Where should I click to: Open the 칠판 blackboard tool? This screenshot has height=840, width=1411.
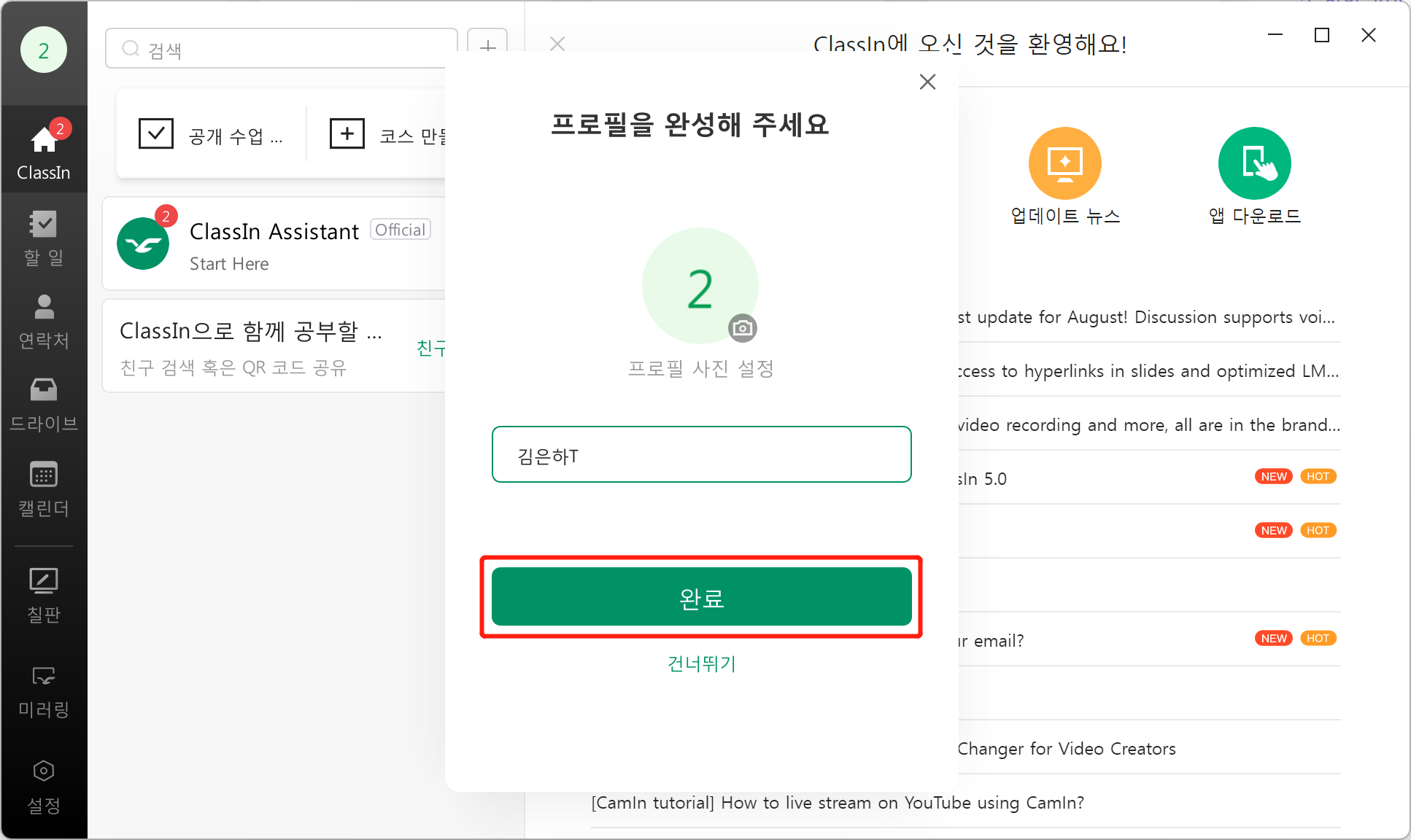pos(44,595)
